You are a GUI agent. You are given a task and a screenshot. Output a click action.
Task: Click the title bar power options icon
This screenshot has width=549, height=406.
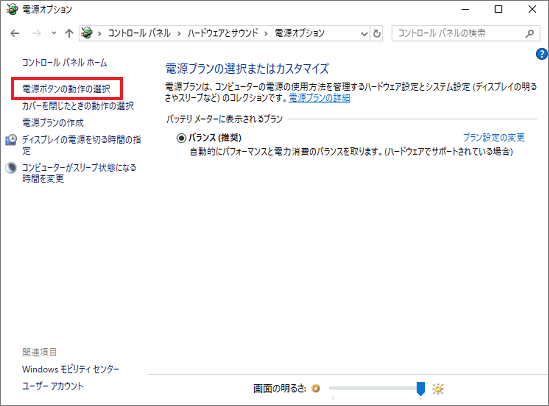[x=12, y=9]
